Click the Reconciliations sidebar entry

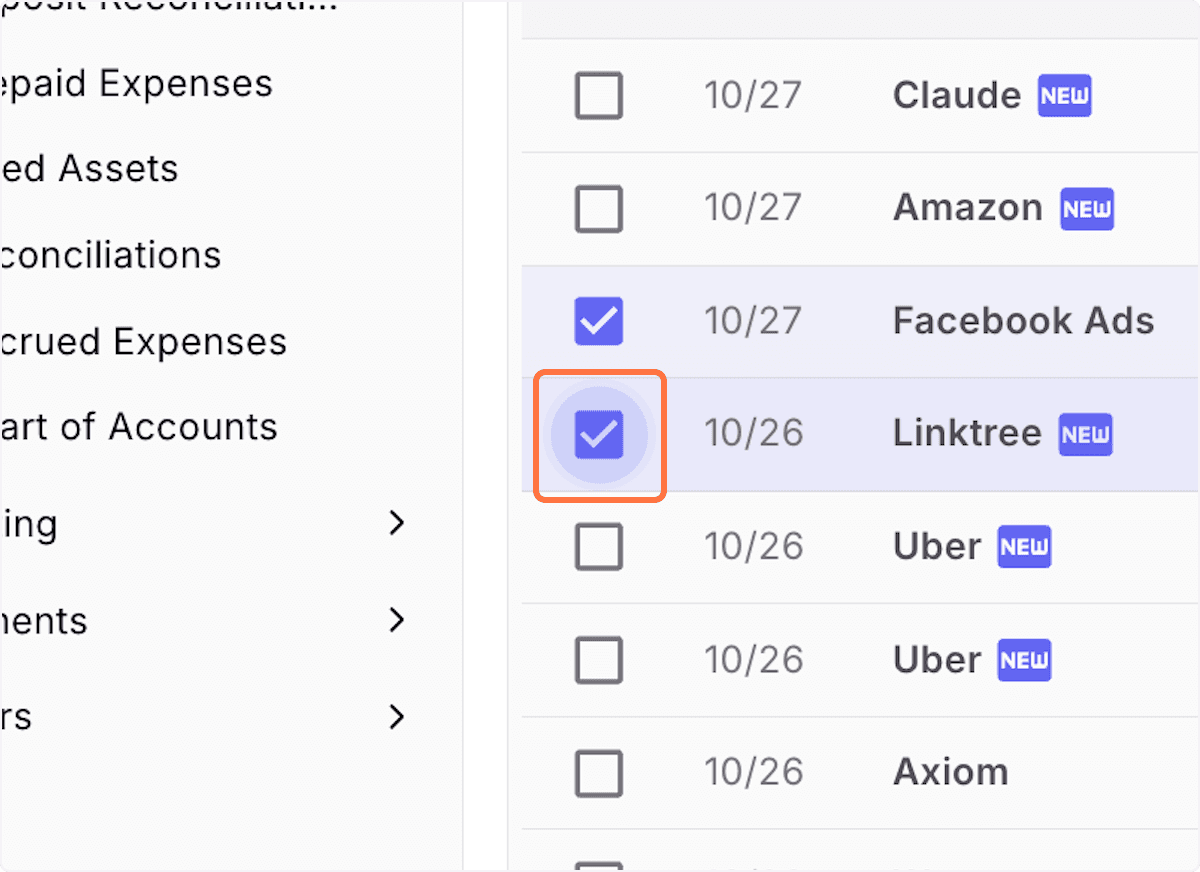[110, 255]
